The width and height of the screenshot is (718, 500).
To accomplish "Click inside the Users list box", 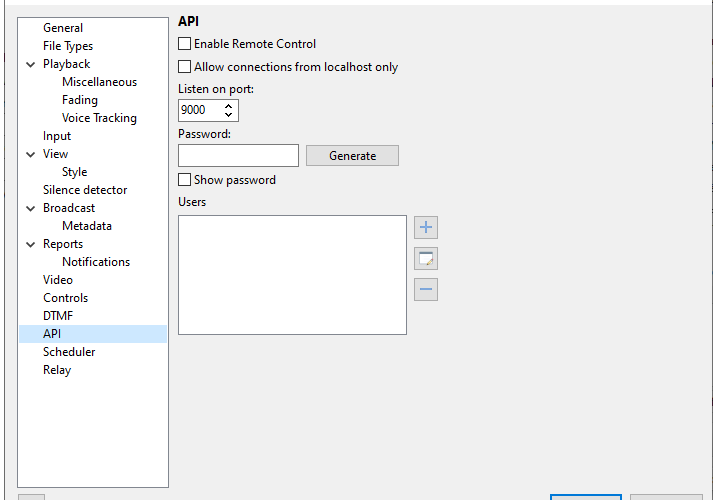I will pos(292,275).
